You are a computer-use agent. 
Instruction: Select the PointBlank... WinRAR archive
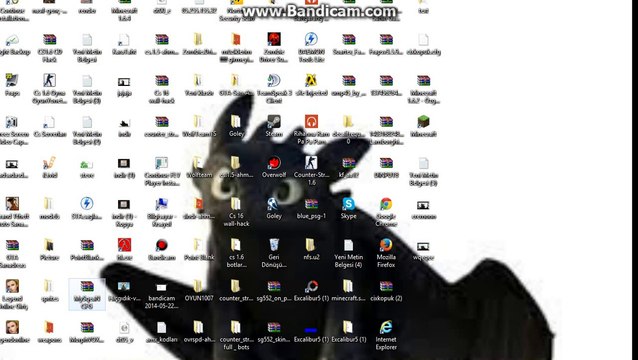pyautogui.click(x=87, y=249)
